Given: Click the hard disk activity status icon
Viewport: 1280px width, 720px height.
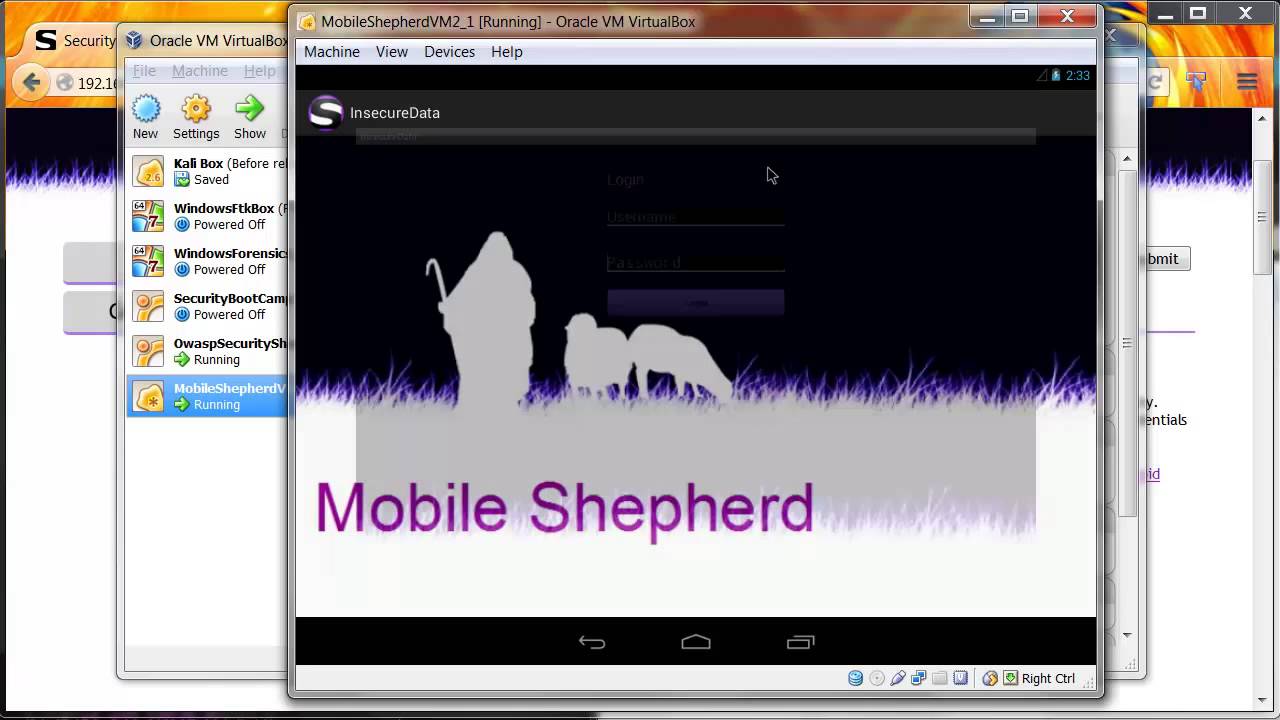Looking at the screenshot, I should click(x=856, y=678).
